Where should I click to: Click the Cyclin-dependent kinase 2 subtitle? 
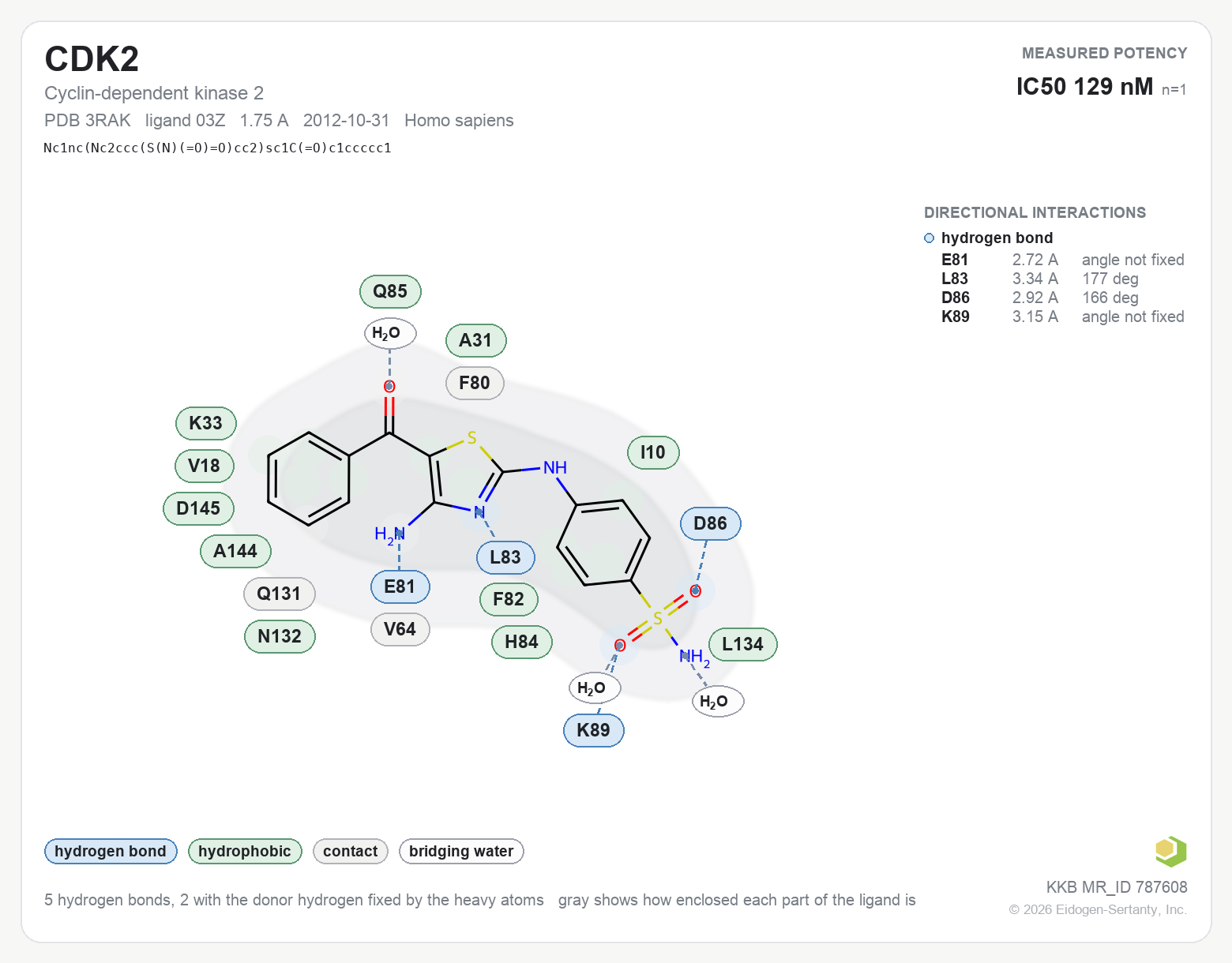point(154,93)
